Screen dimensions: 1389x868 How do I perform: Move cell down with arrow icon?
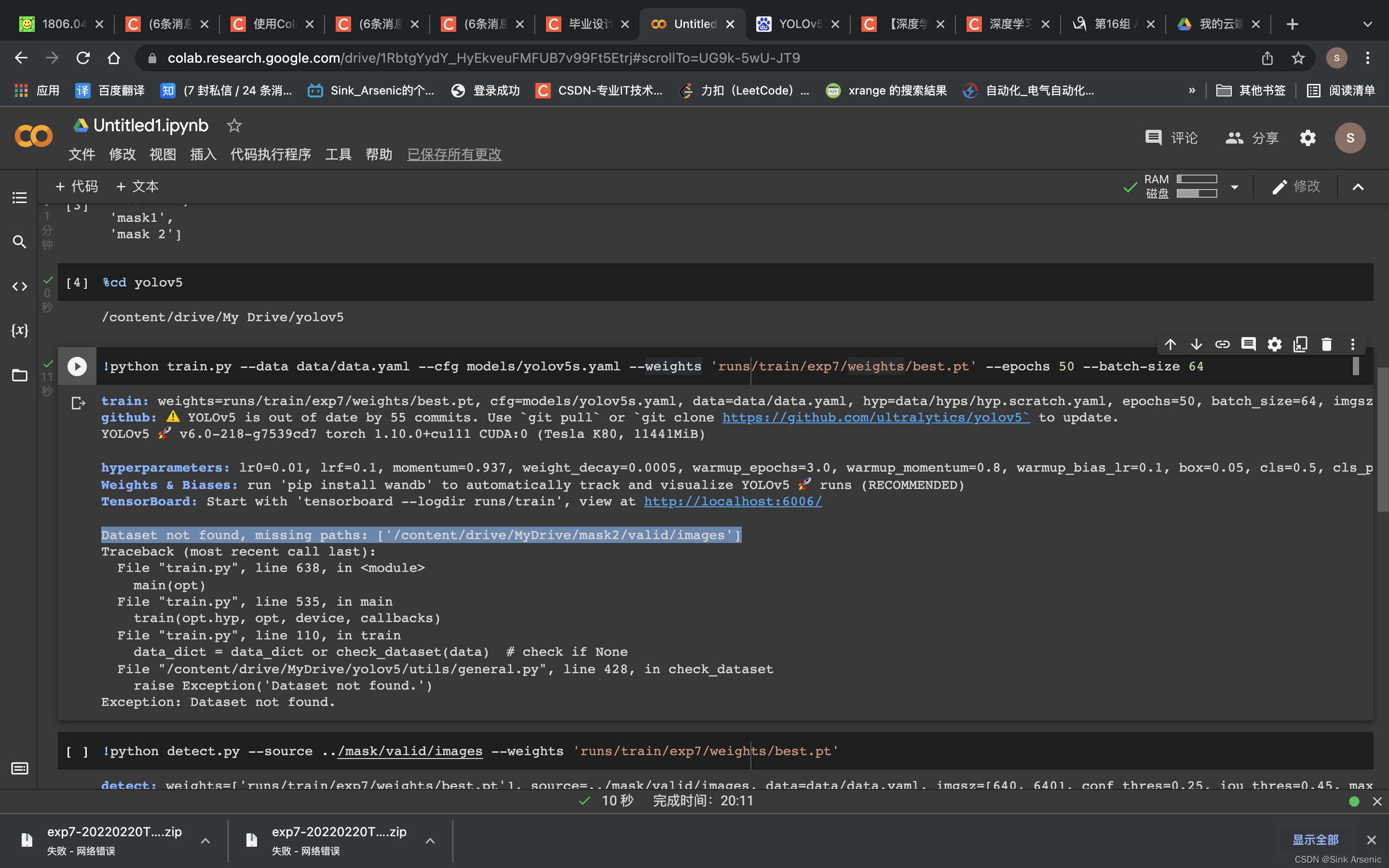click(1196, 344)
